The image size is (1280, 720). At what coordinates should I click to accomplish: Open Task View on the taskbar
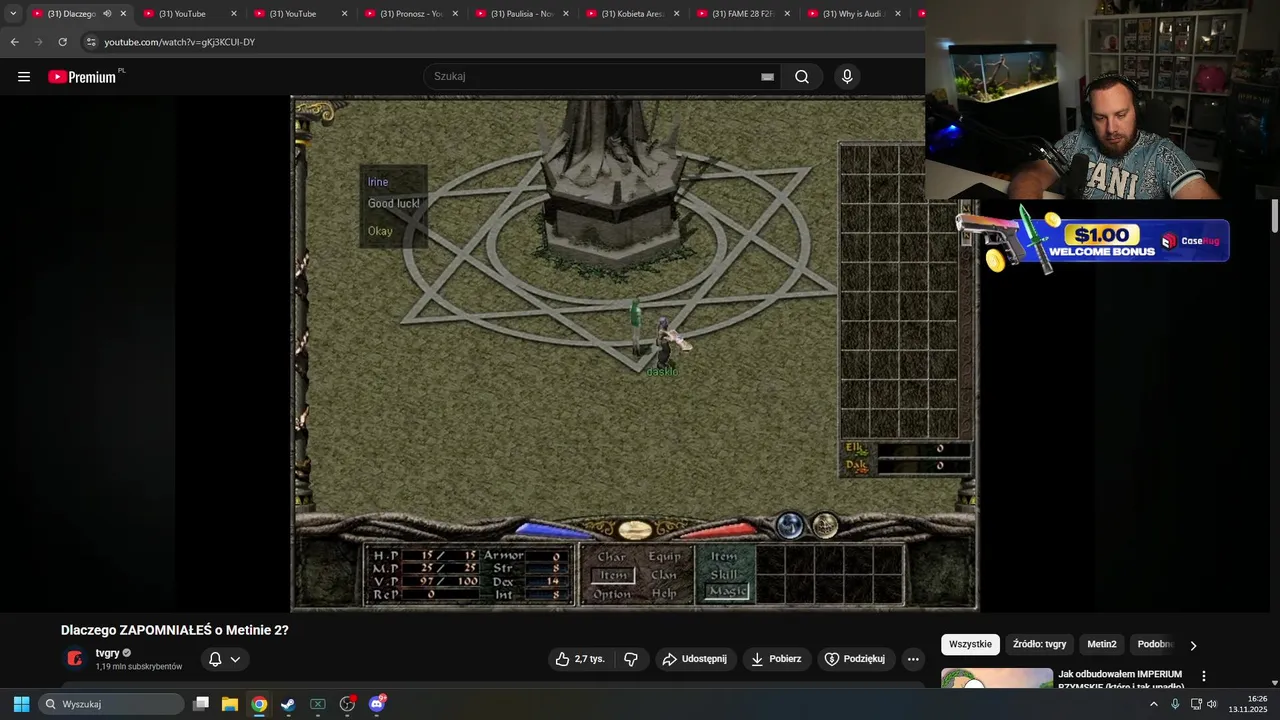tap(201, 704)
